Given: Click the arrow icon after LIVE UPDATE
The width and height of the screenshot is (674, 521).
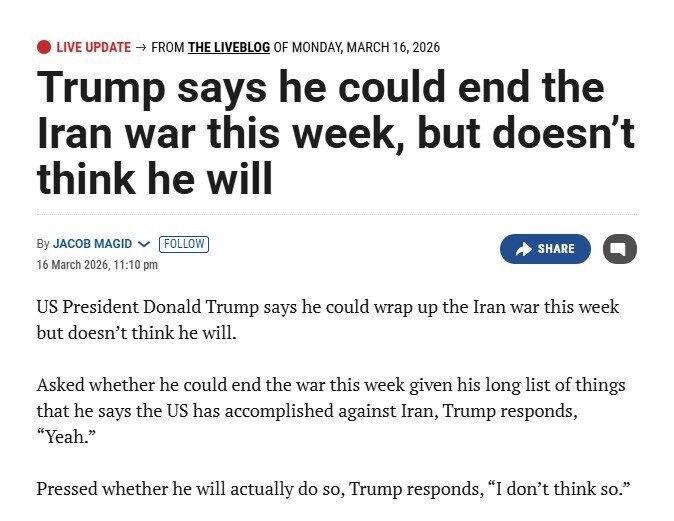Looking at the screenshot, I should [x=140, y=47].
